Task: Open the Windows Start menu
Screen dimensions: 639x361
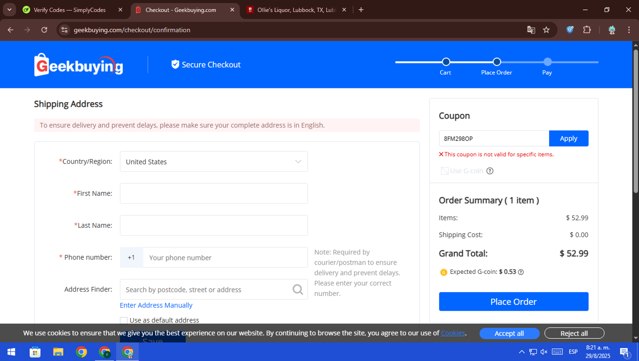Action: tap(11, 352)
